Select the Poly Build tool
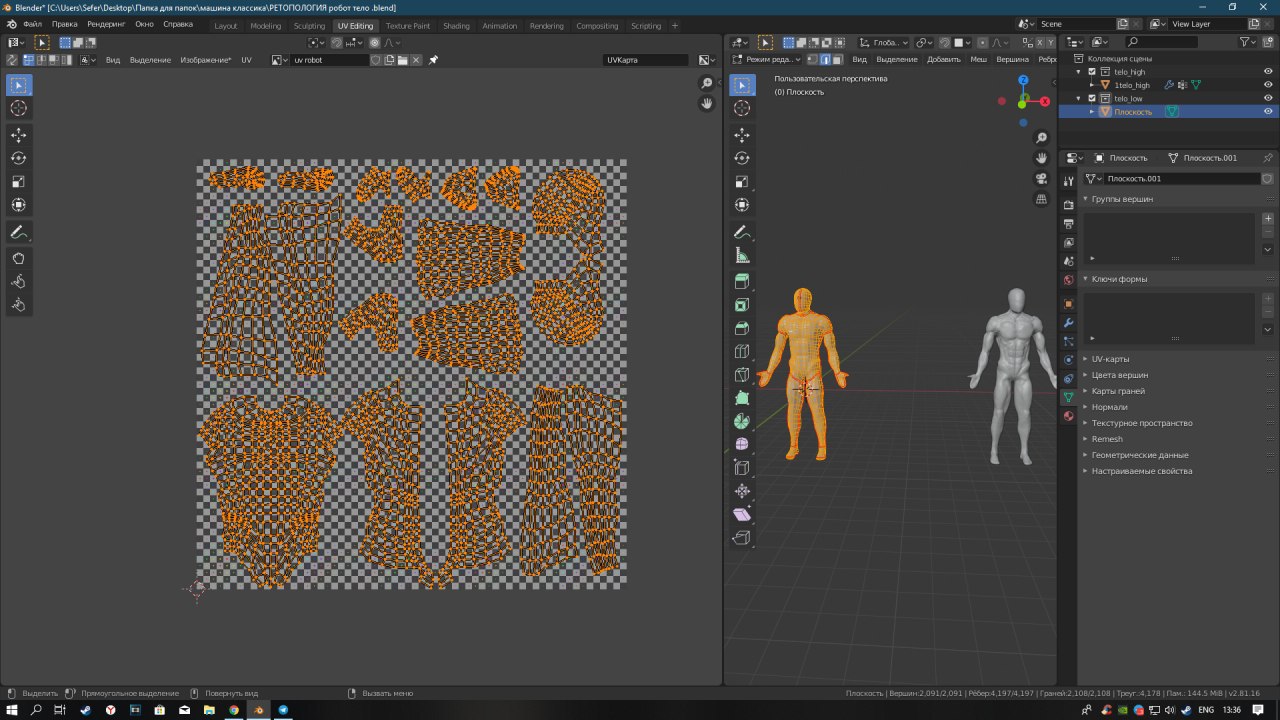 (x=742, y=398)
